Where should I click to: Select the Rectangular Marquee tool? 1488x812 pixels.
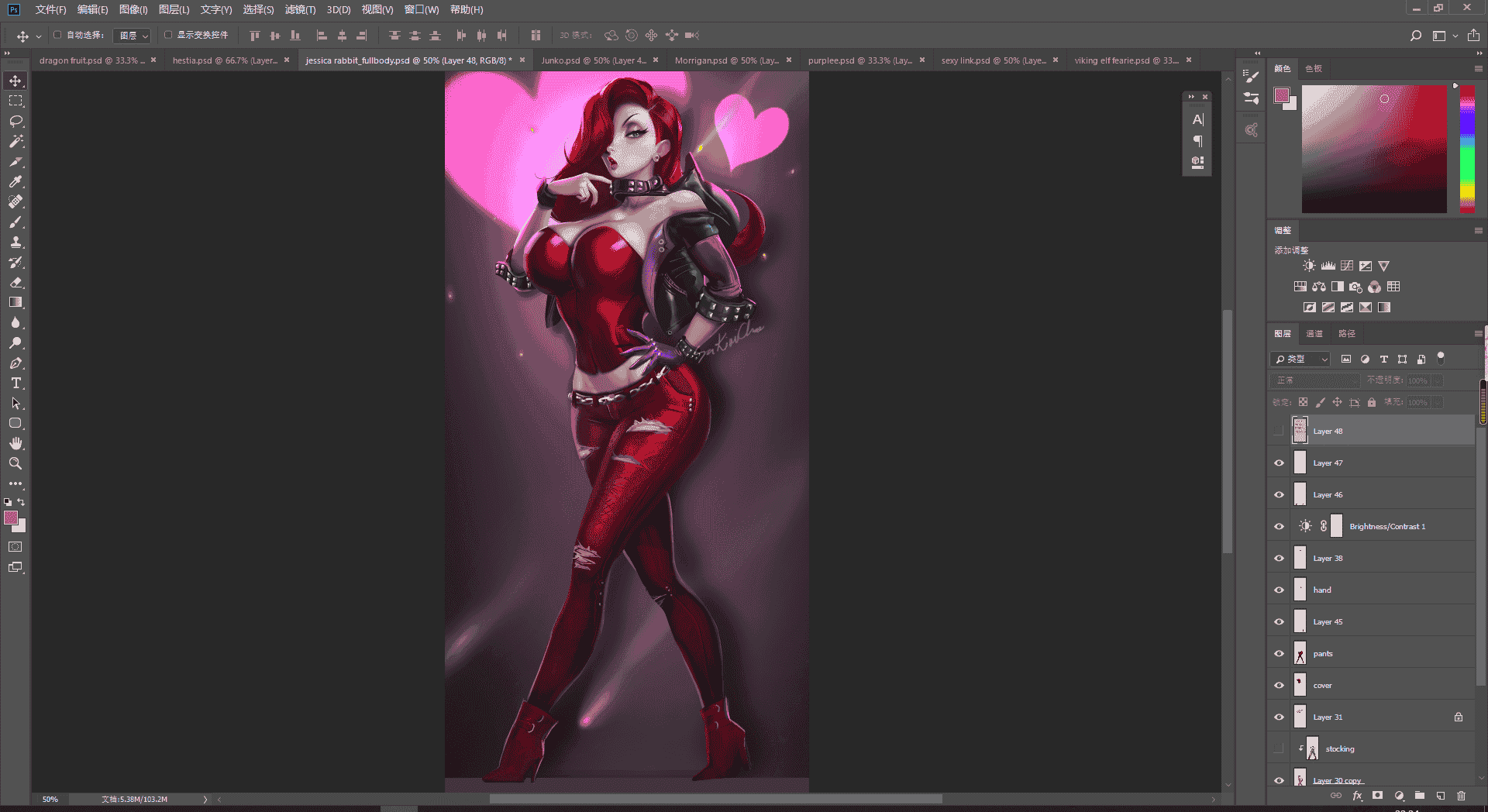coord(15,101)
